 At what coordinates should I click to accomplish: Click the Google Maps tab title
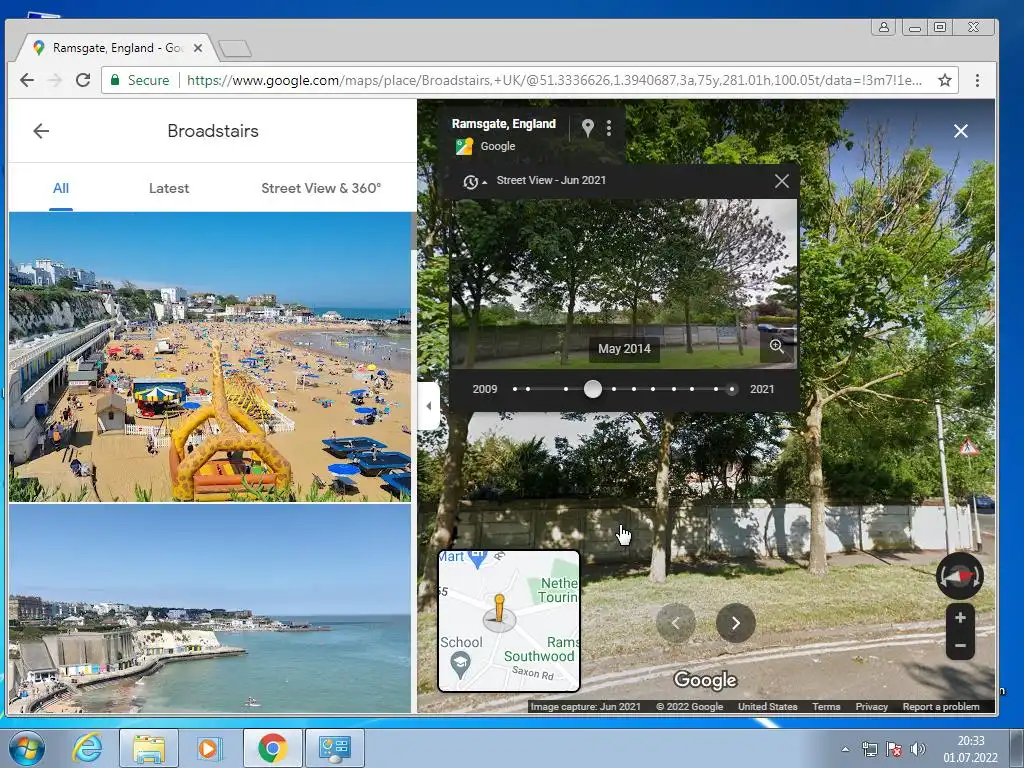coord(118,48)
